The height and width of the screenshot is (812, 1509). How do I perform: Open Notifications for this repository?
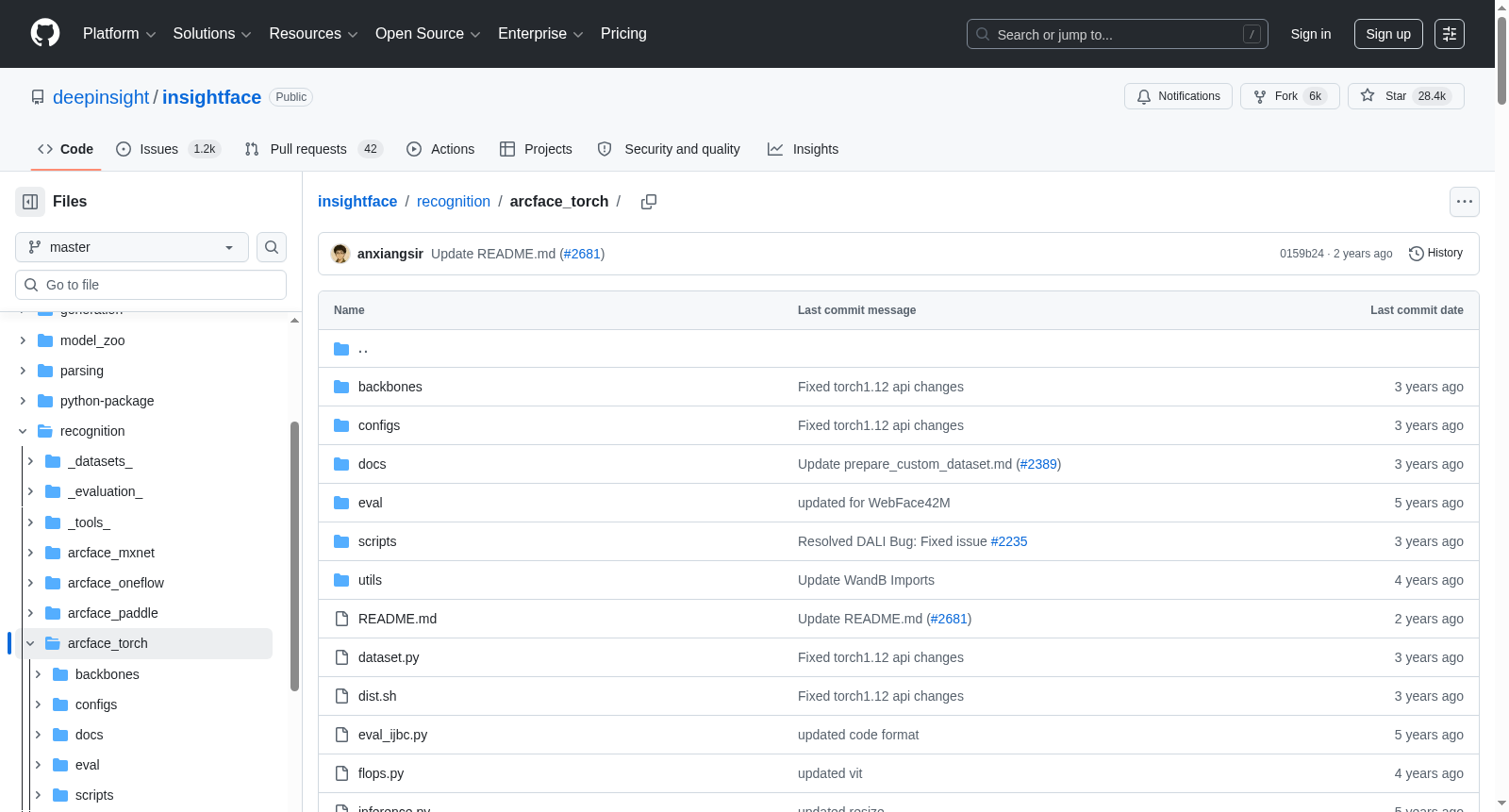[x=1178, y=96]
